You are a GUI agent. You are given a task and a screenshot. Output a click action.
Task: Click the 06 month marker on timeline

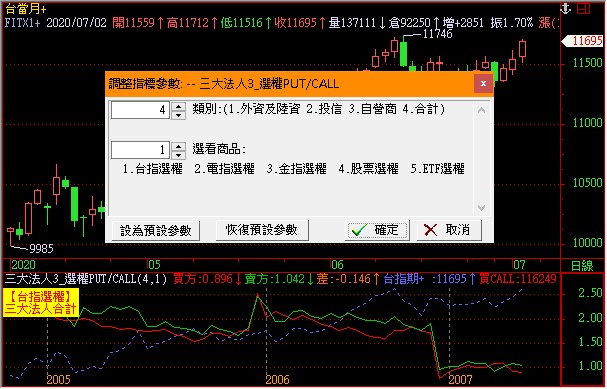click(x=337, y=265)
